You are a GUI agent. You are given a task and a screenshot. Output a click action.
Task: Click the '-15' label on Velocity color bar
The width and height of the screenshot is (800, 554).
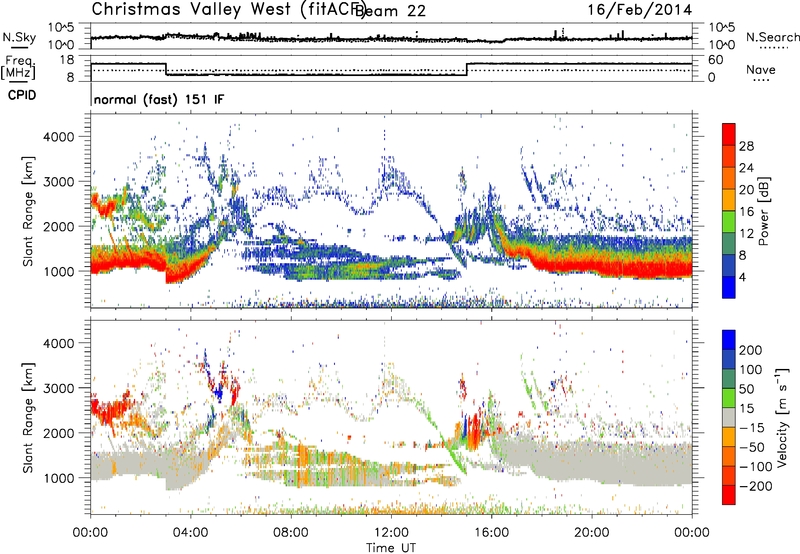[752, 428]
